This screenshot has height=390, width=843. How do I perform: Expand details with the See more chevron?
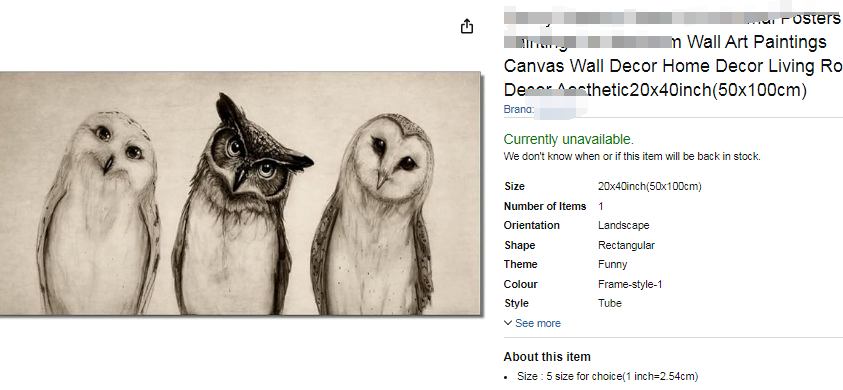coord(508,323)
